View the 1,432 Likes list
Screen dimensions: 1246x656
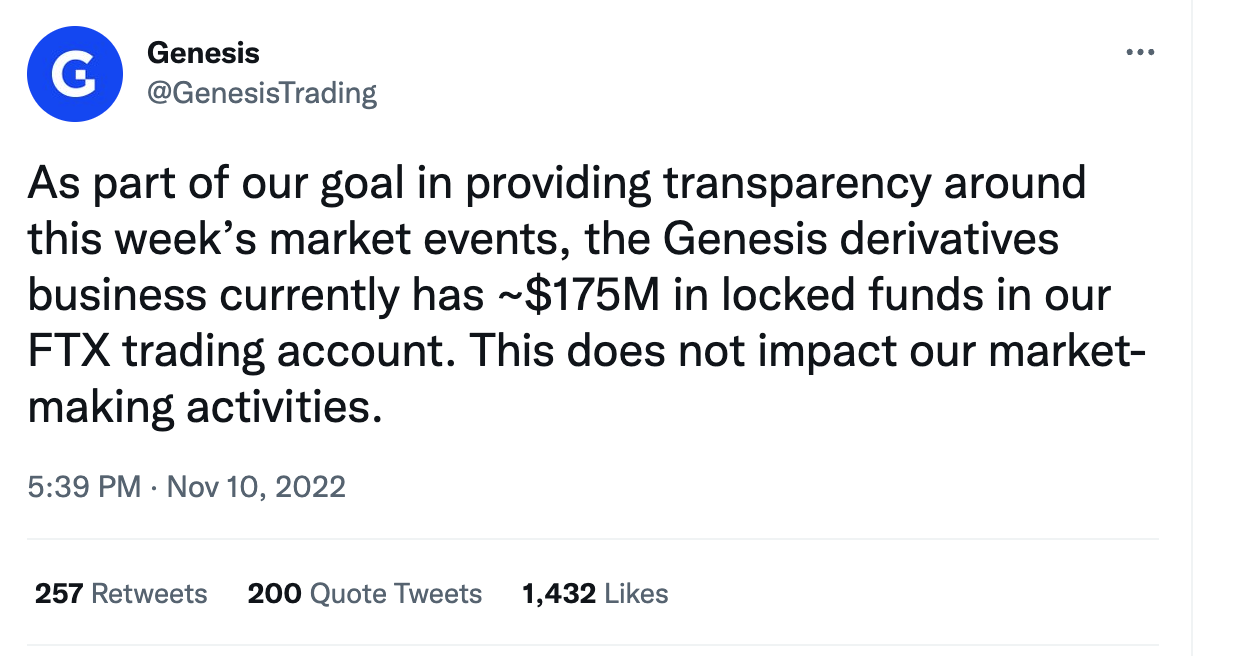[595, 593]
